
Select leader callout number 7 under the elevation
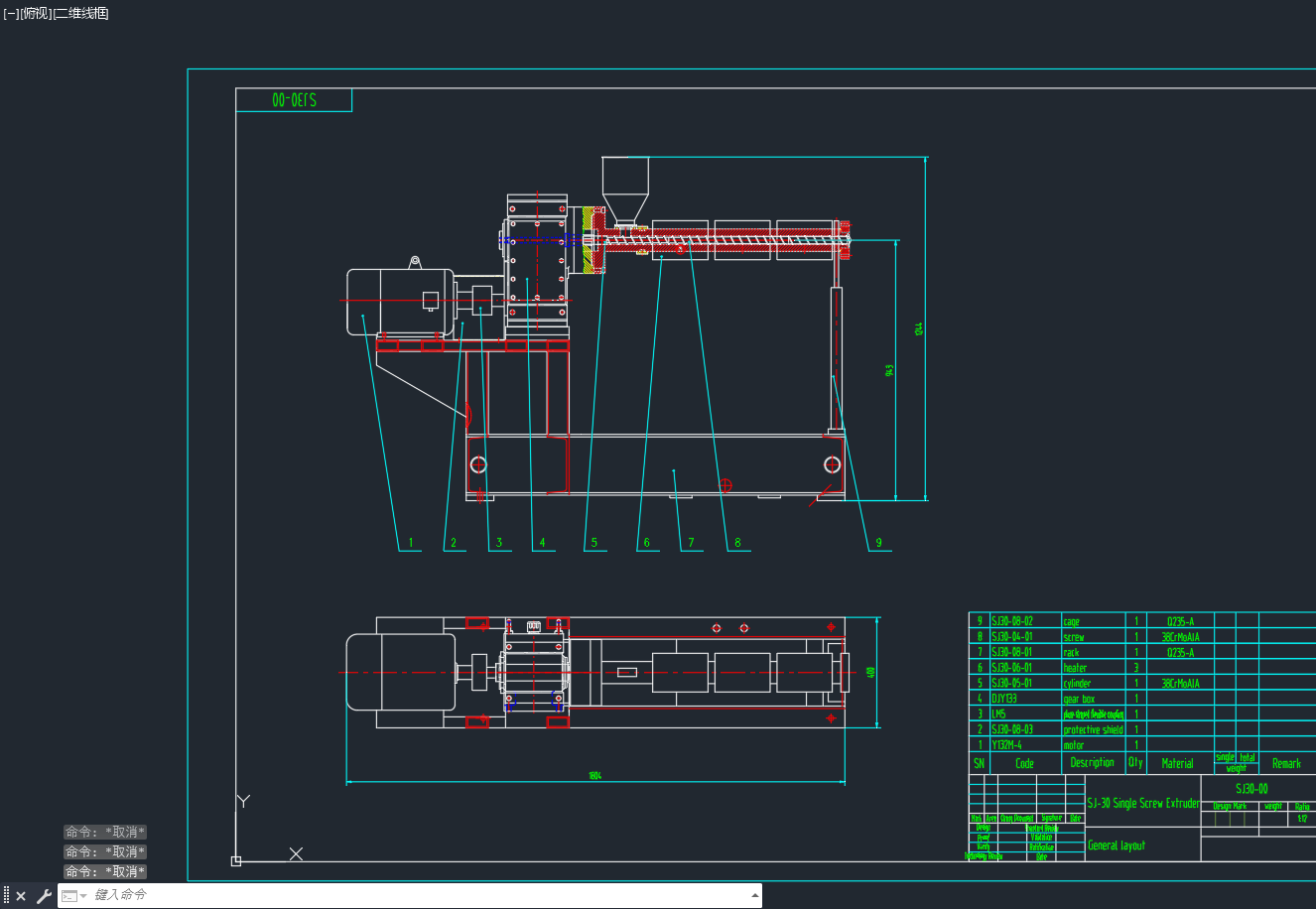tap(692, 543)
